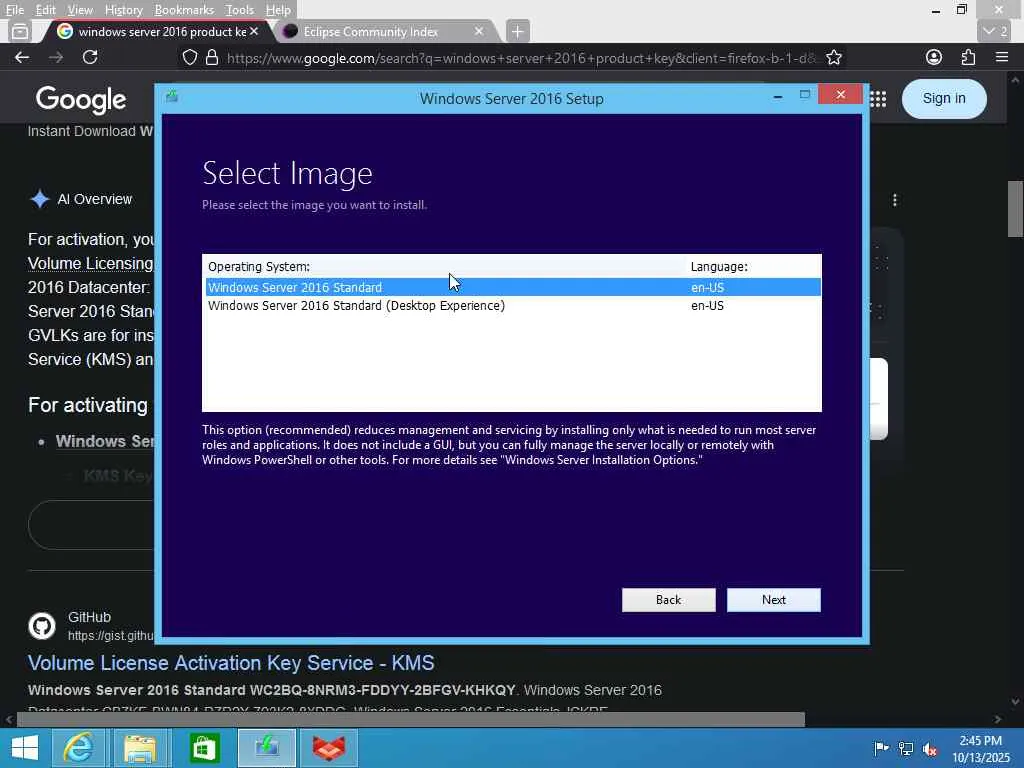The image size is (1024, 768).
Task: Click Back in the Setup wizard
Action: click(668, 600)
